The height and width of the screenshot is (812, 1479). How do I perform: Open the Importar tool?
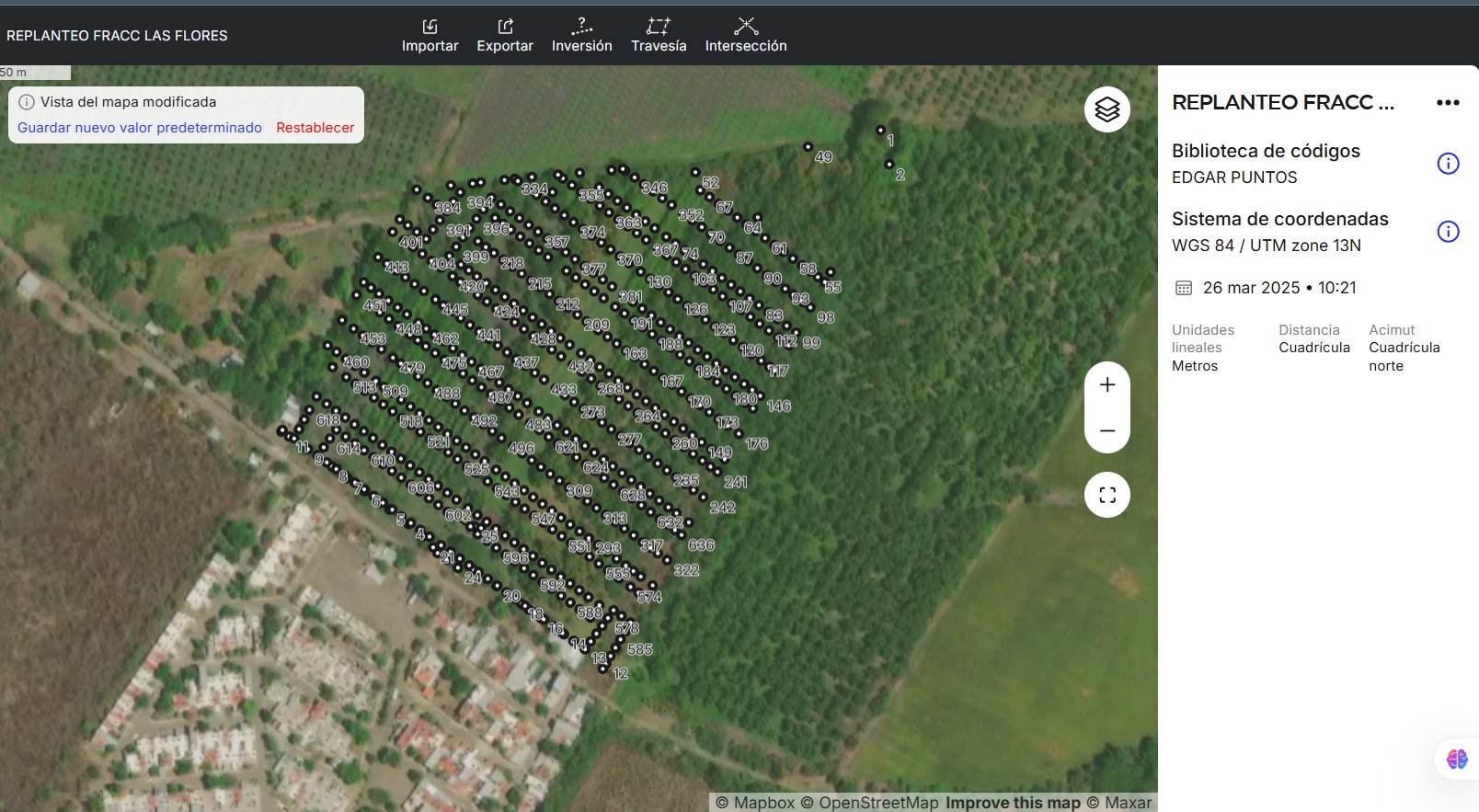[x=430, y=35]
